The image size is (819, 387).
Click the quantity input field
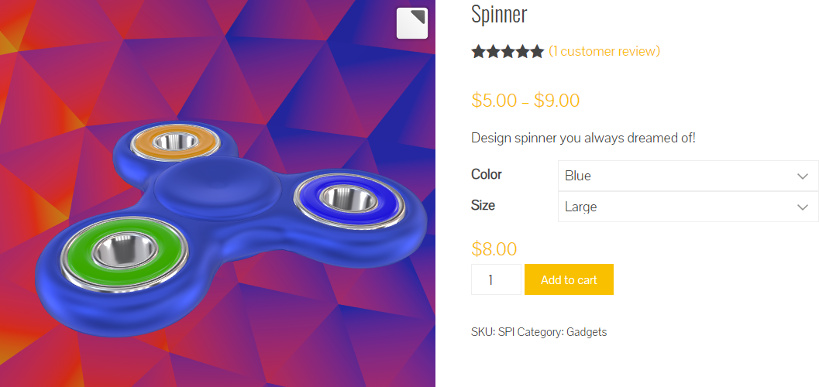coord(496,279)
